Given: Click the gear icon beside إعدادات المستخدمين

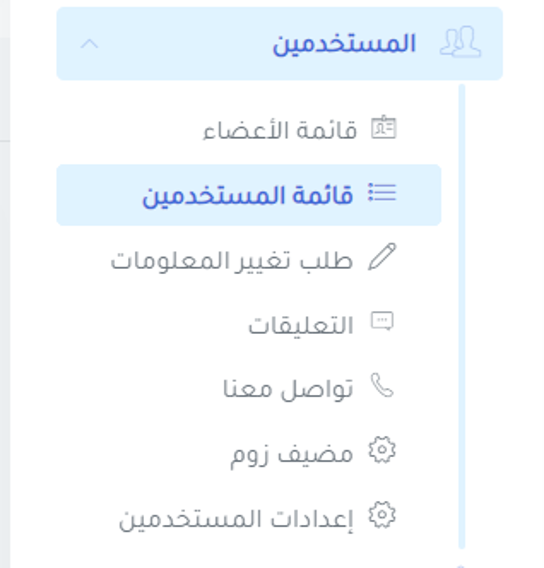Looking at the screenshot, I should (382, 515).
